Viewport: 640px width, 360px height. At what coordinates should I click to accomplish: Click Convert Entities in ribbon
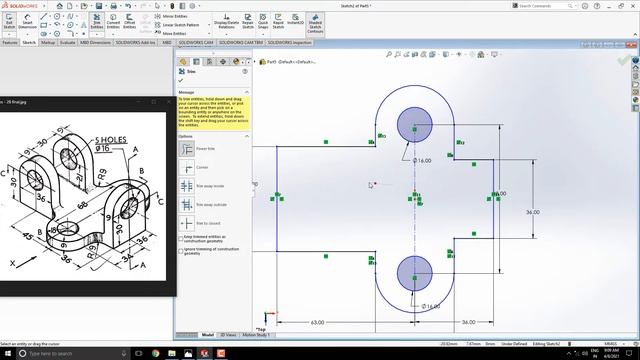coord(113,21)
